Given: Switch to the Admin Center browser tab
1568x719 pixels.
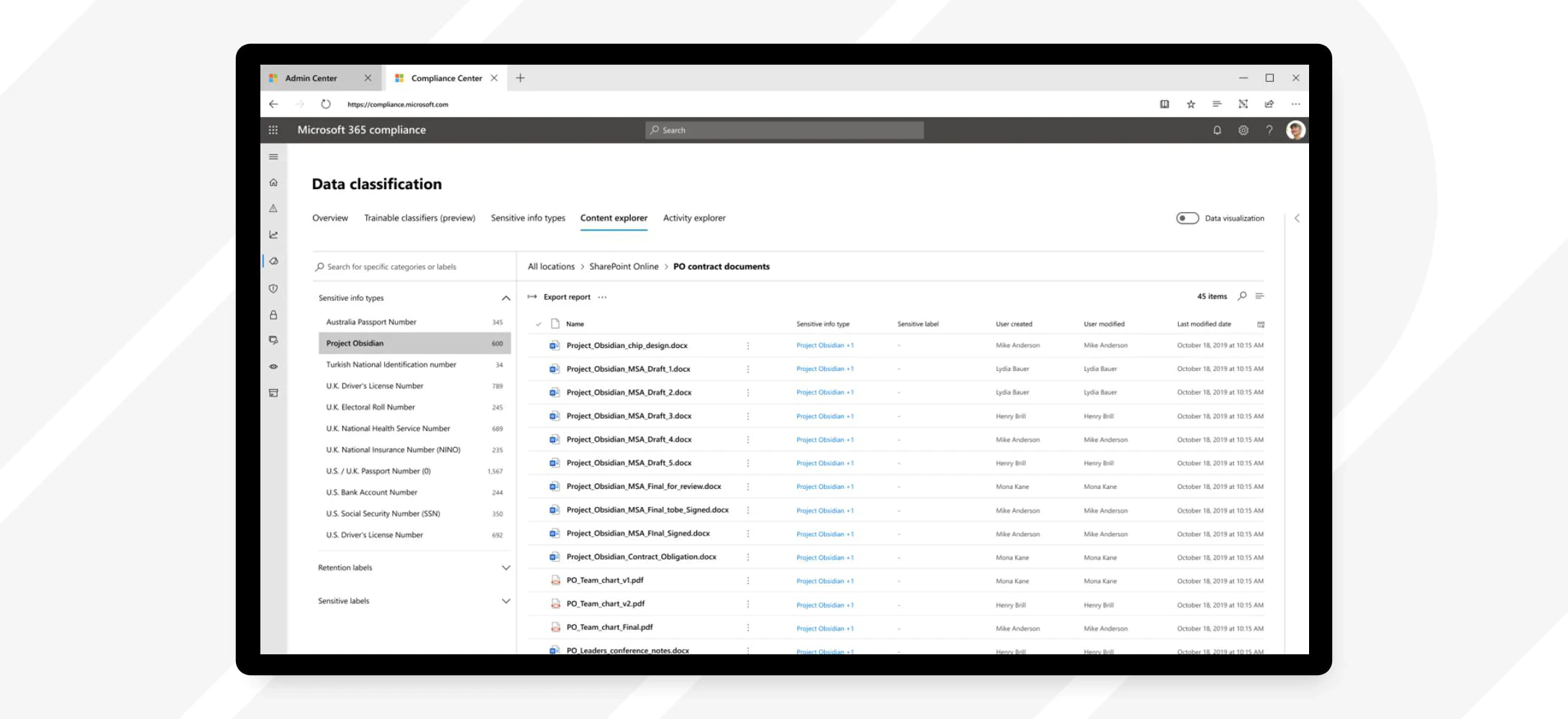Looking at the screenshot, I should tap(311, 78).
